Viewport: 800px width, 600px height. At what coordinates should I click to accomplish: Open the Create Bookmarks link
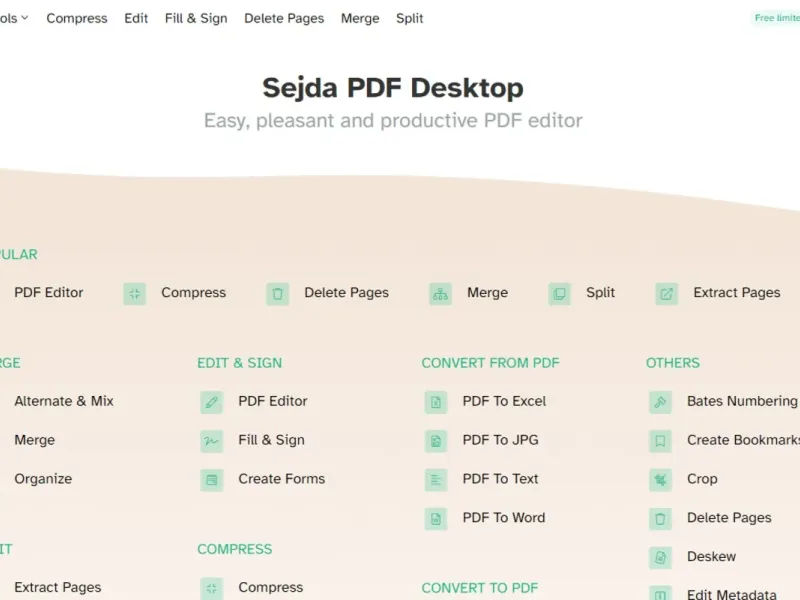[x=743, y=440]
